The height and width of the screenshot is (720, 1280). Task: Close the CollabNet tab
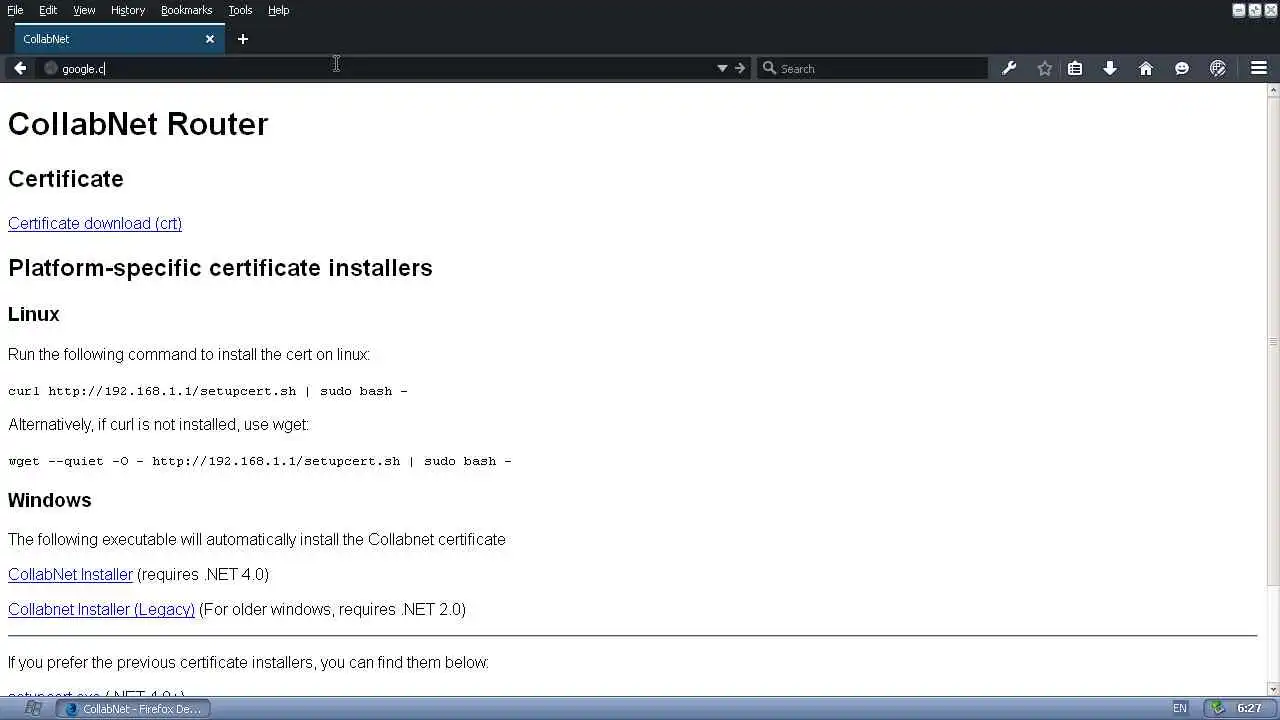point(210,39)
